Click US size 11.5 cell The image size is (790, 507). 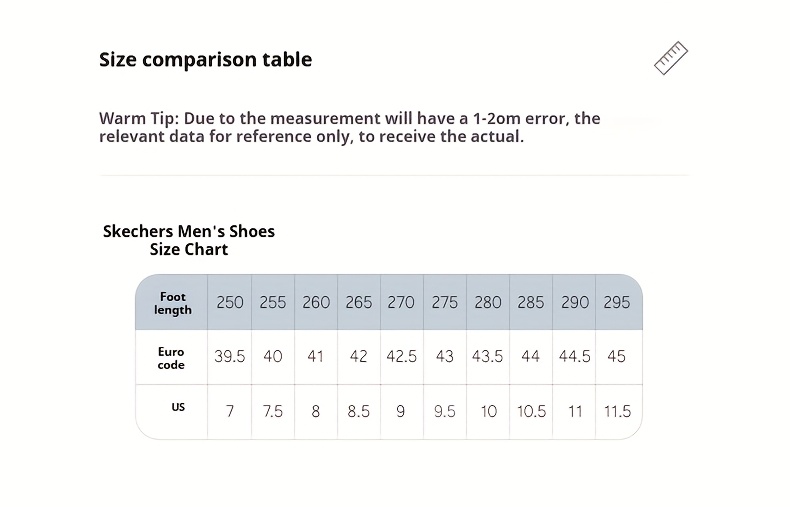(x=617, y=411)
